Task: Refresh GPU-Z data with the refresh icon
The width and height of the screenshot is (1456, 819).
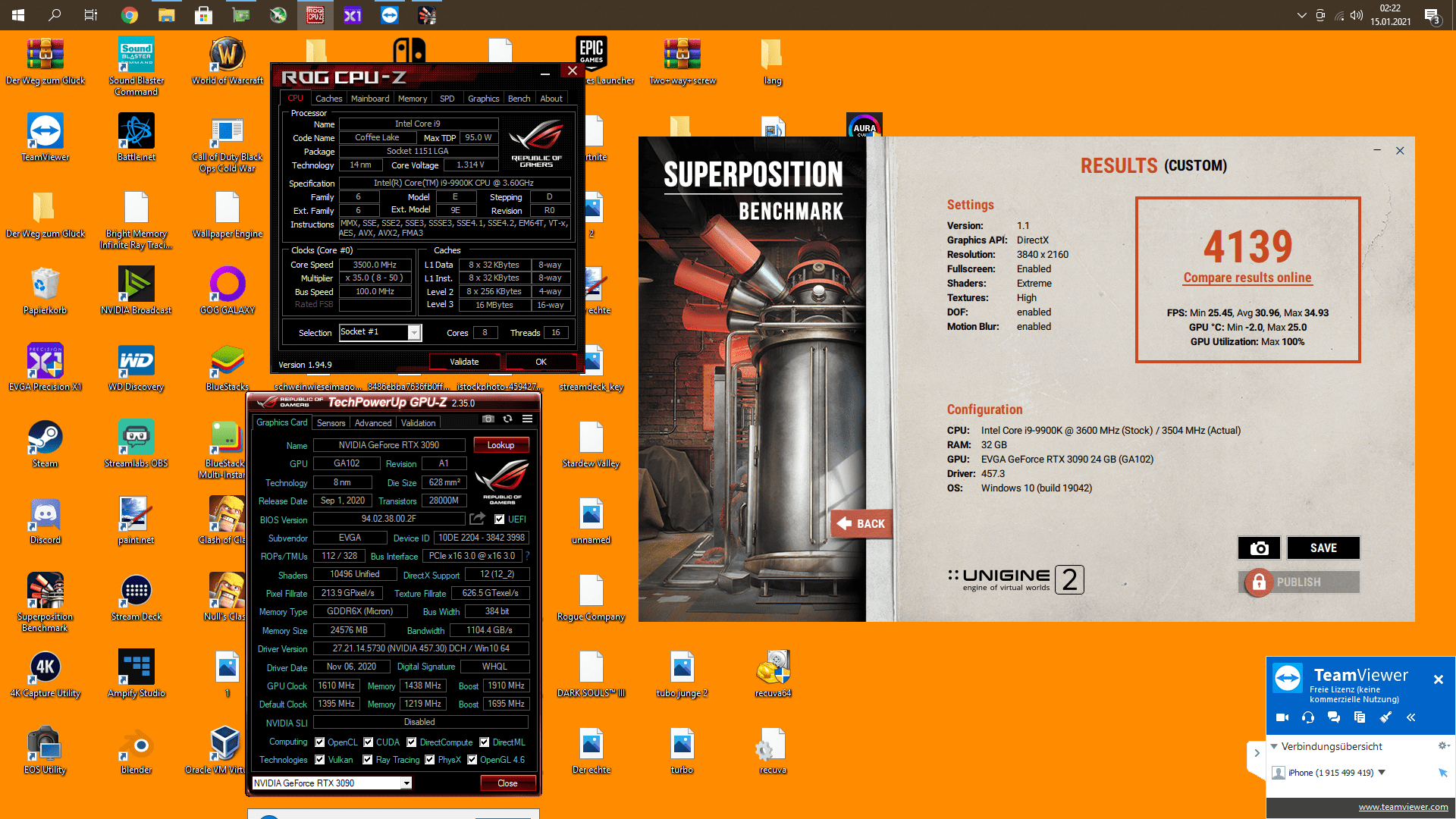Action: [507, 419]
